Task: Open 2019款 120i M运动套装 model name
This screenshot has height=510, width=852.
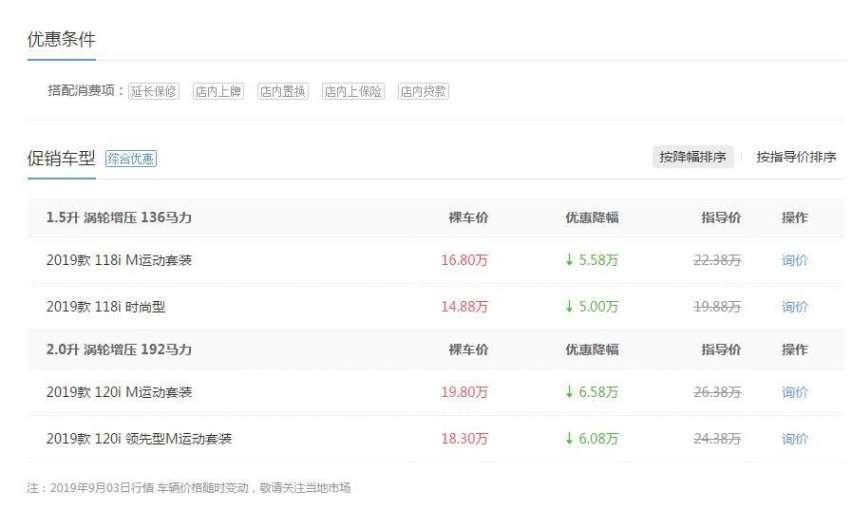Action: click(x=119, y=392)
